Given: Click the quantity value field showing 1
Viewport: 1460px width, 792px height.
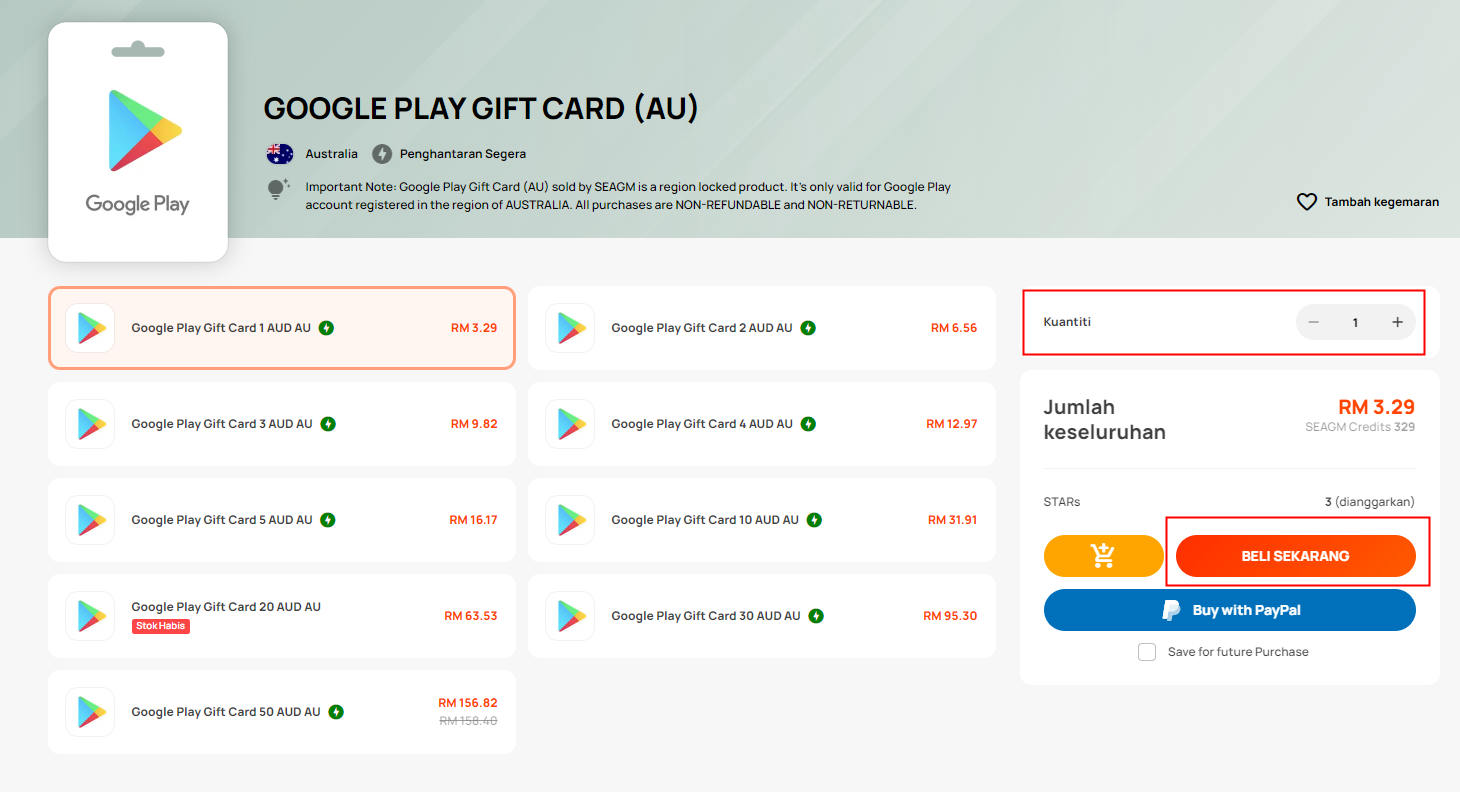Looking at the screenshot, I should pyautogui.click(x=1355, y=322).
